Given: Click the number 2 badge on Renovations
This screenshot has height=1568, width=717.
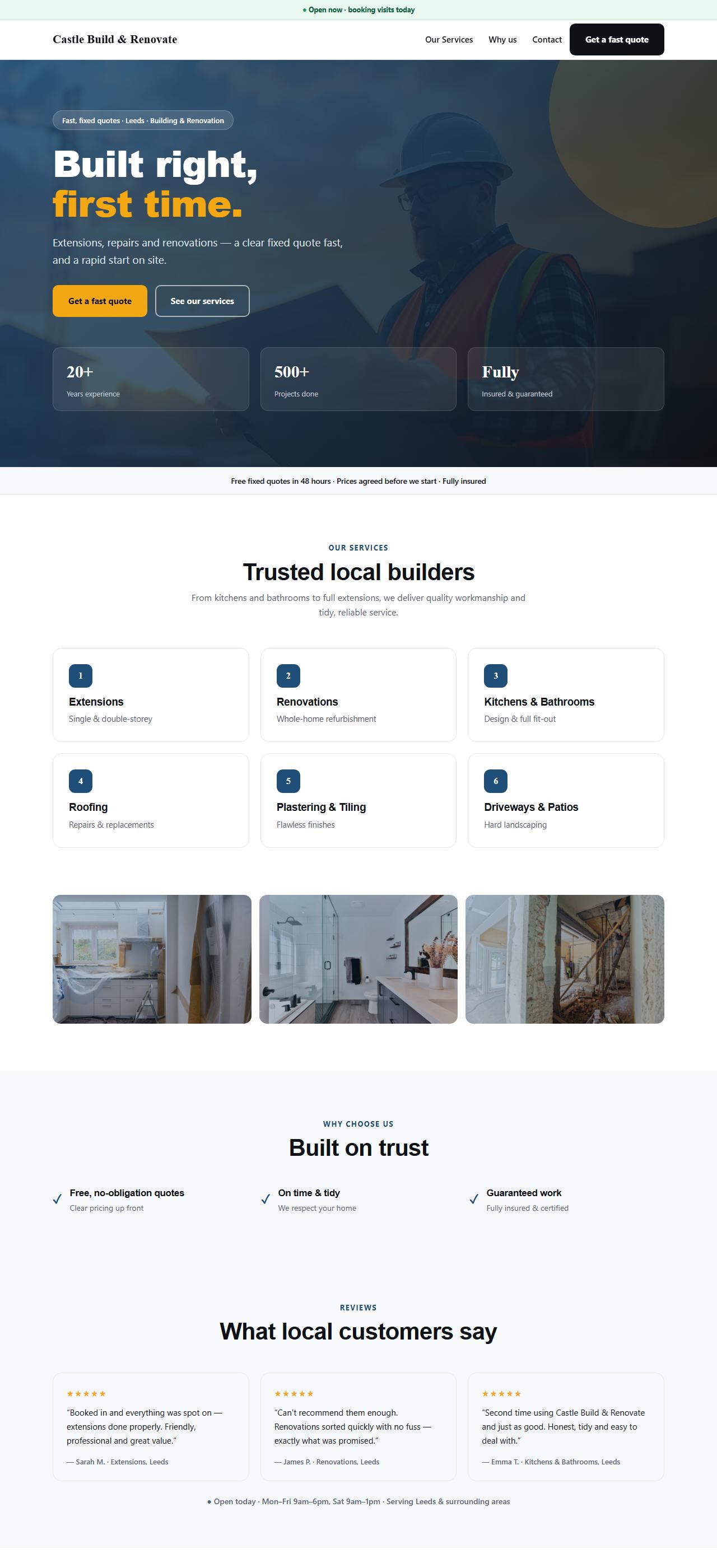Looking at the screenshot, I should (288, 676).
